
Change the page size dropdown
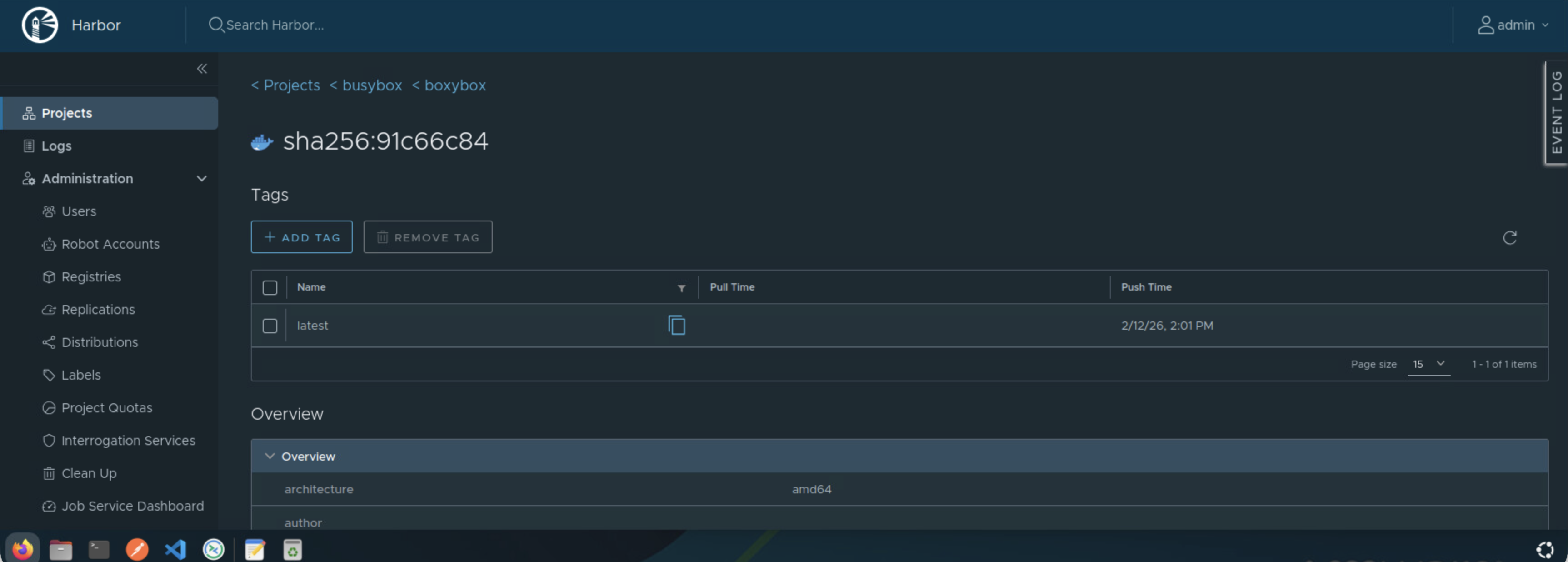point(1428,364)
